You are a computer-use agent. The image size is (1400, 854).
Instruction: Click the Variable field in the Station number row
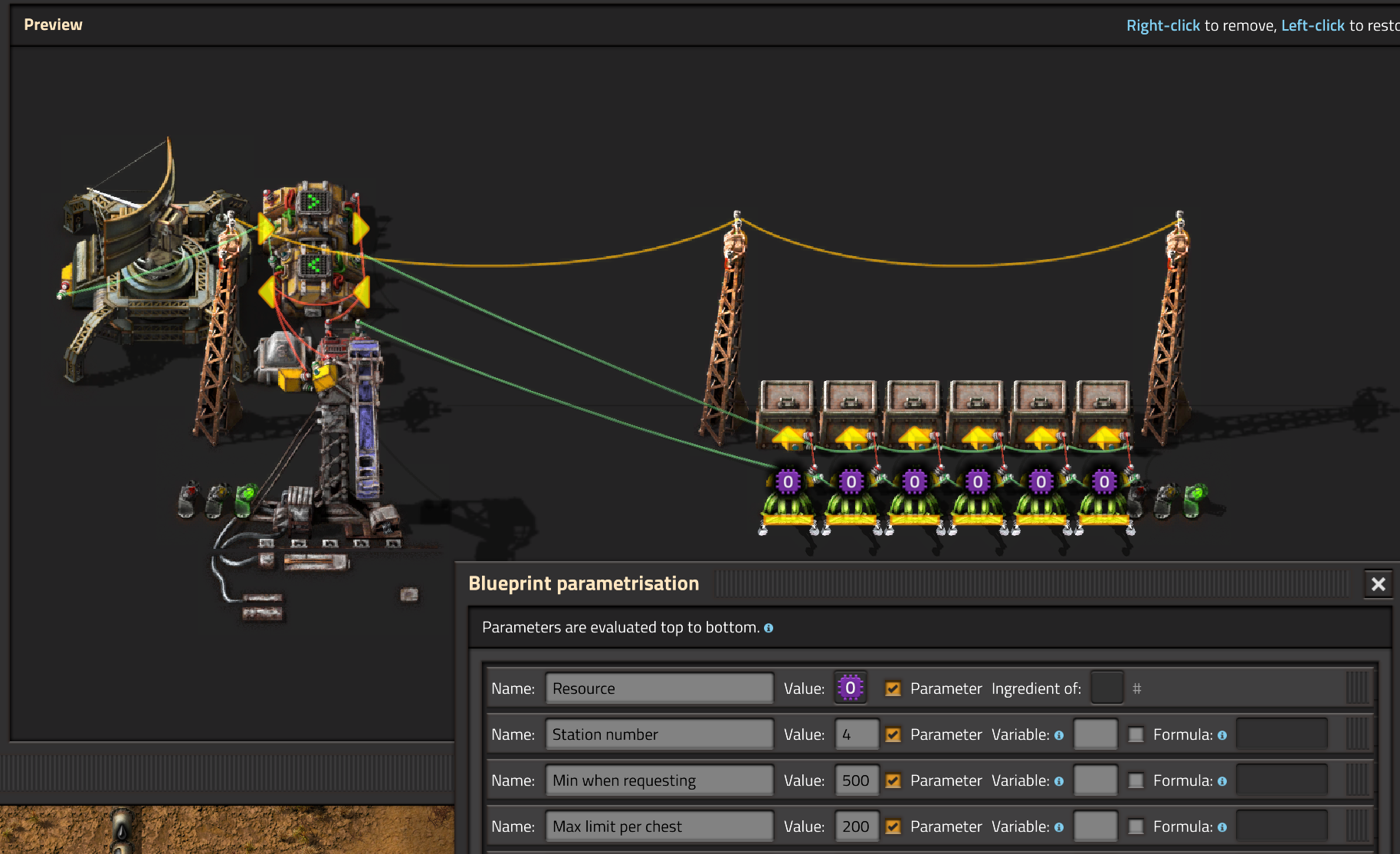pyautogui.click(x=1096, y=734)
